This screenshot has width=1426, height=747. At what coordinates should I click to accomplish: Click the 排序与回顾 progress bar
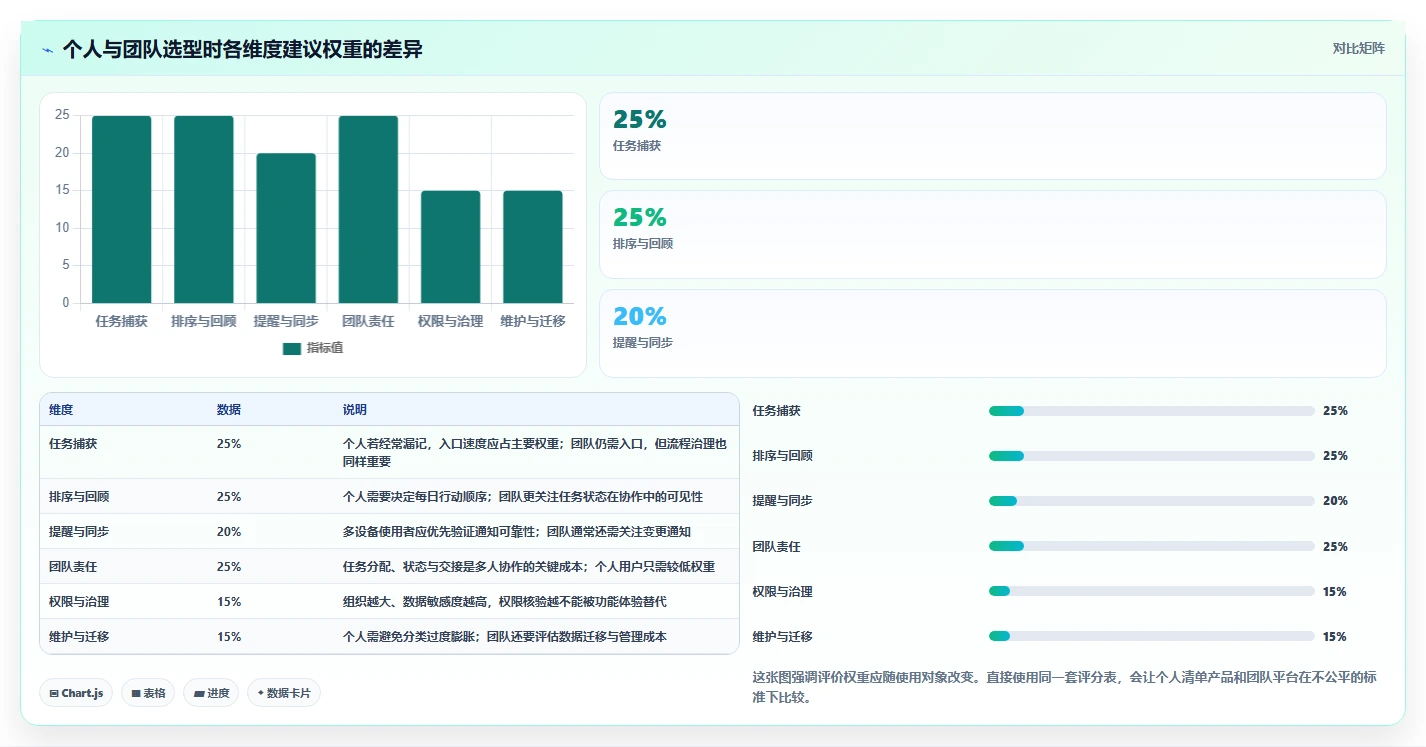1151,456
